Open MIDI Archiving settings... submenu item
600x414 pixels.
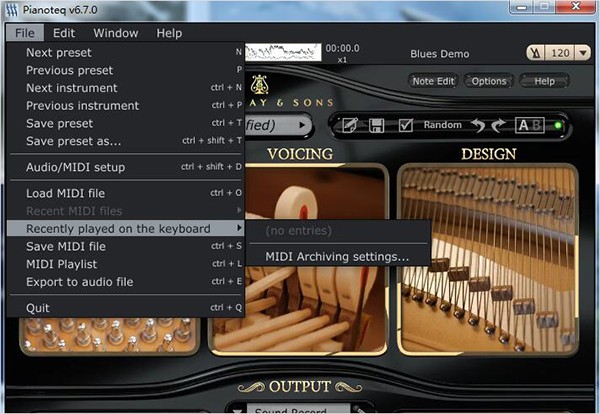[x=338, y=256]
